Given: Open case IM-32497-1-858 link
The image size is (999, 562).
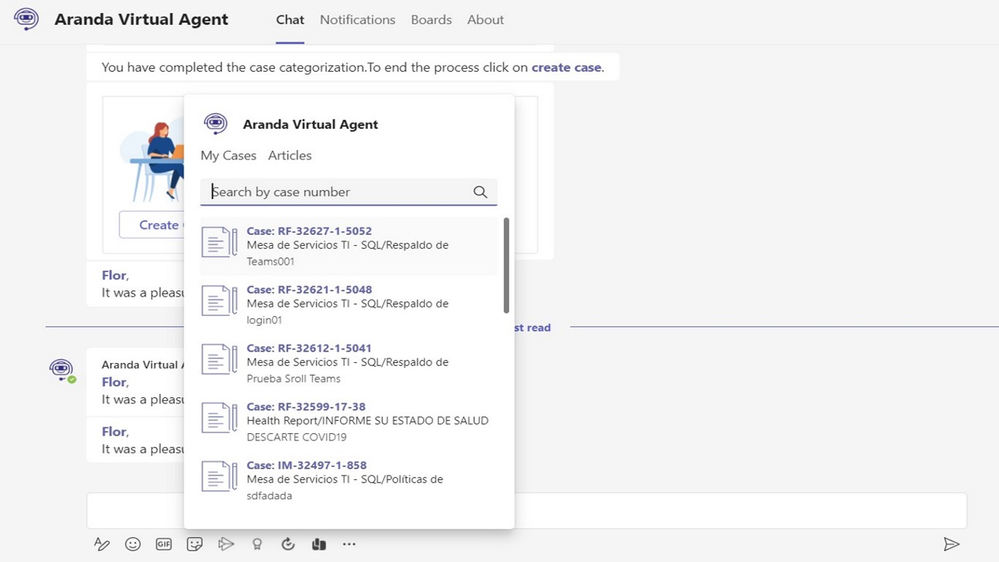Looking at the screenshot, I should [306, 465].
